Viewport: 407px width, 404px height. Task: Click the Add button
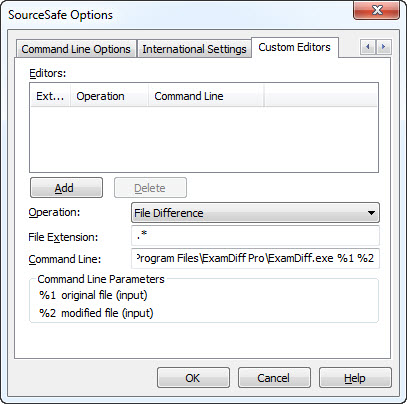pos(66,188)
